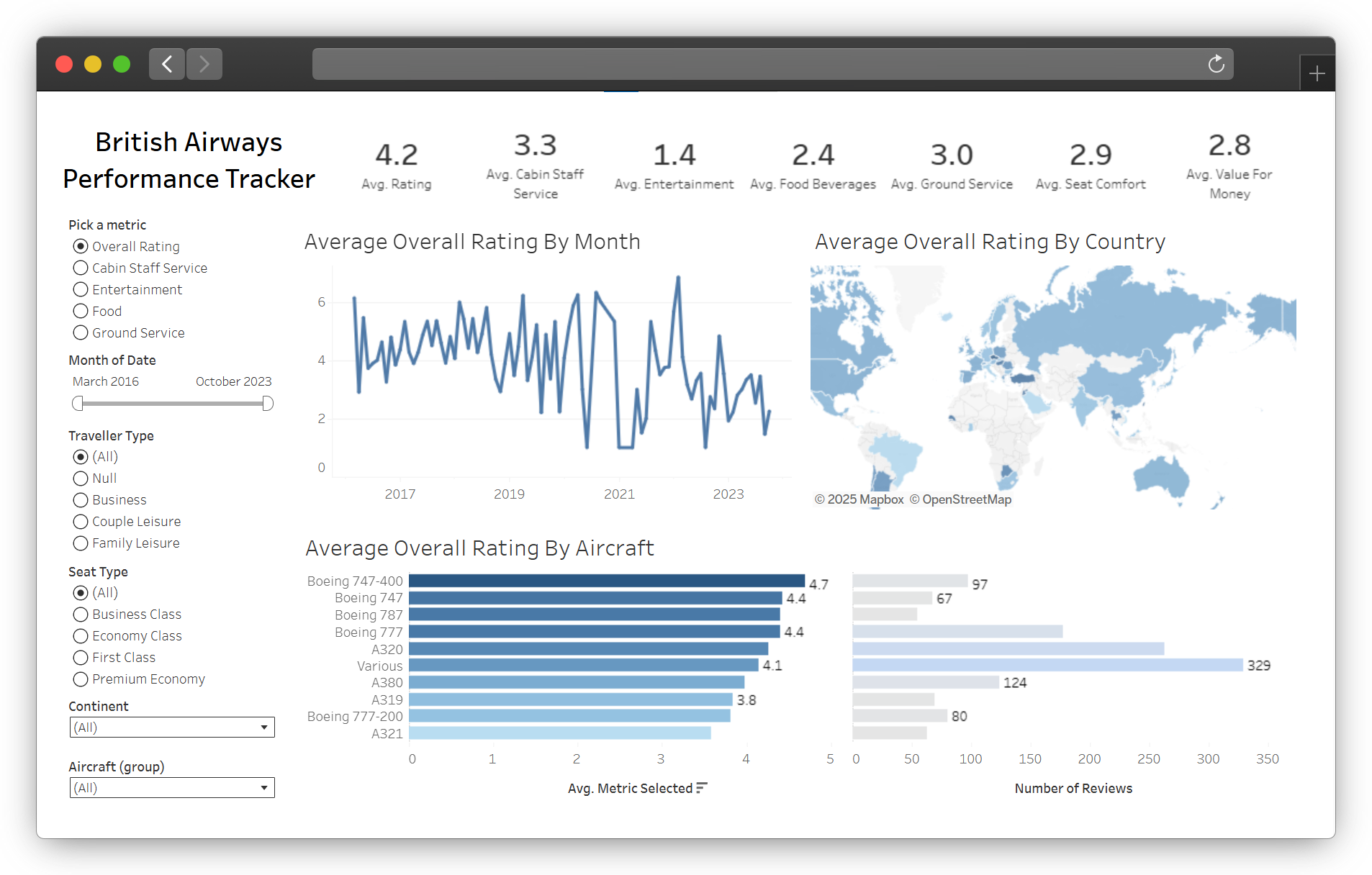Open a new tab with plus icon

click(1317, 73)
